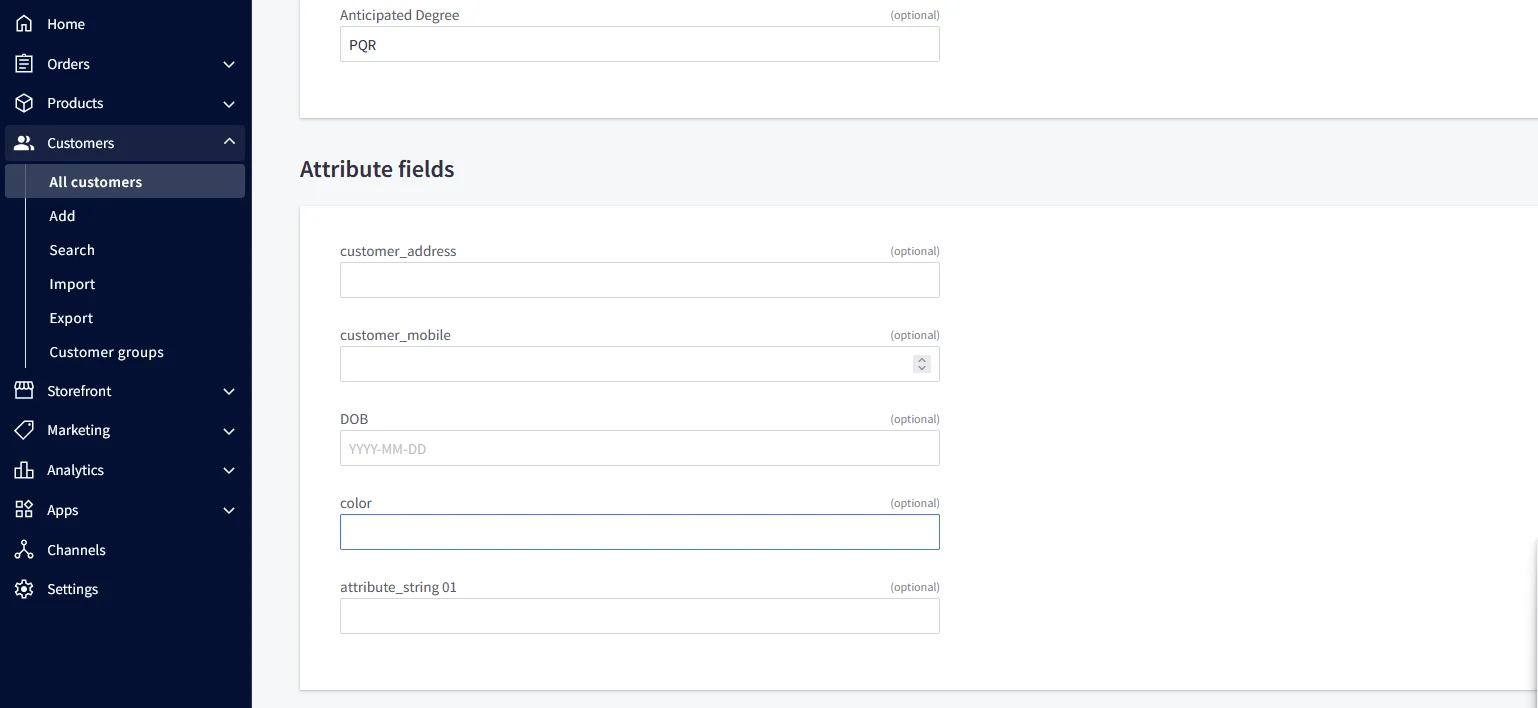Viewport: 1538px width, 708px height.
Task: Open the Settings gear icon
Action: point(24,589)
